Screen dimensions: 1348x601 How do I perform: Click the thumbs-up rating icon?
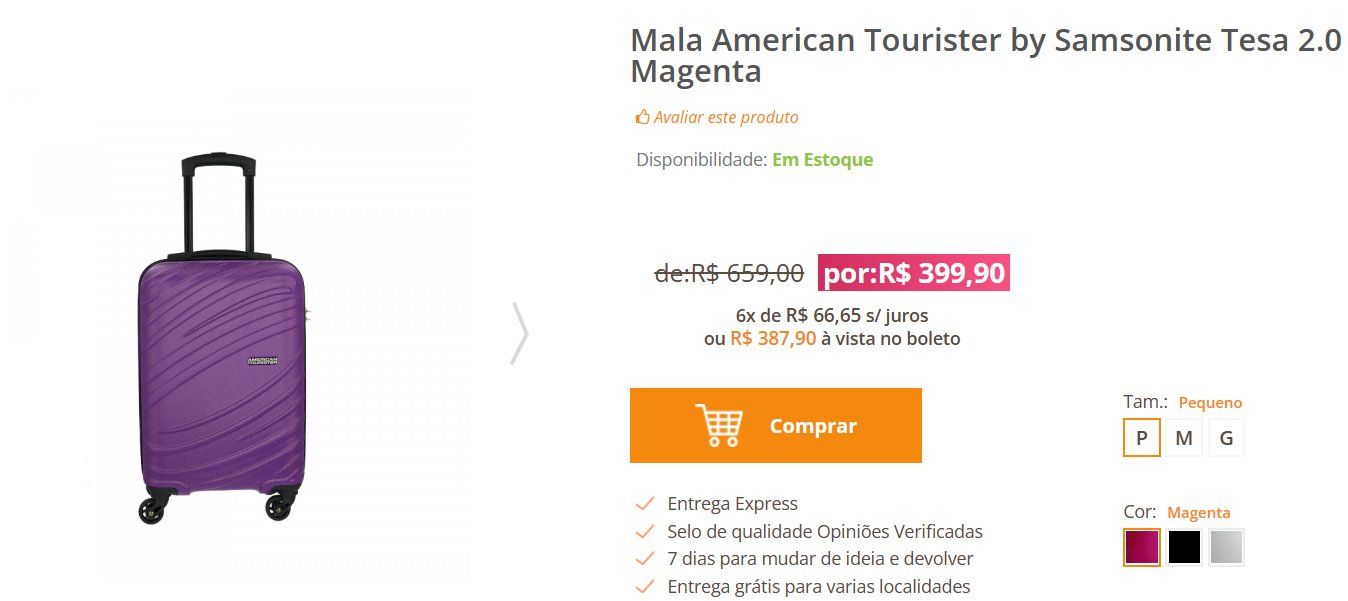click(643, 117)
